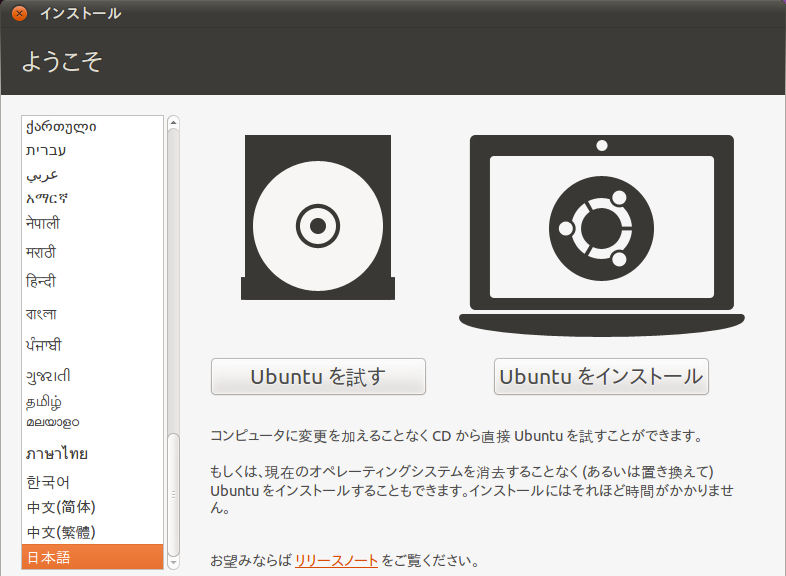The image size is (786, 576).
Task: Click the language list scroll down arrow
Action: click(x=173, y=562)
